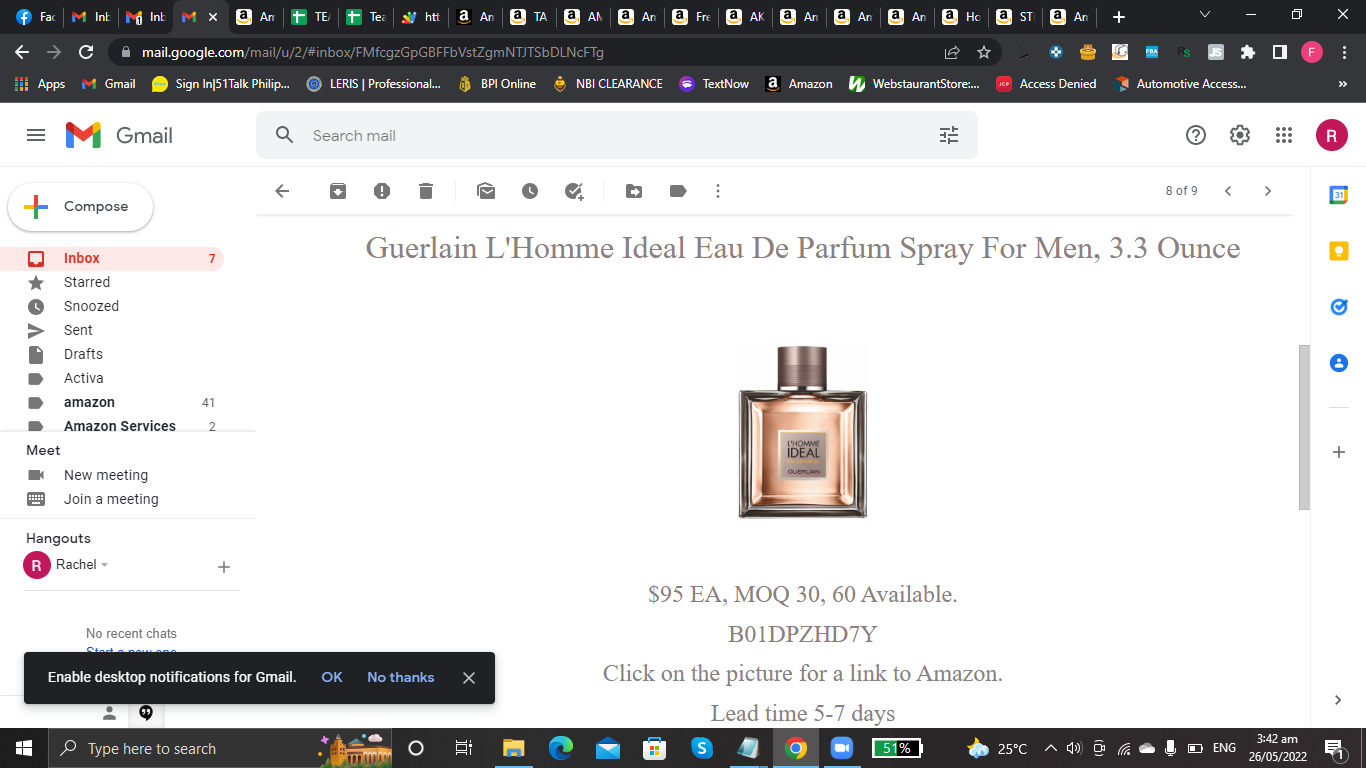This screenshot has width=1366, height=768.
Task: Mark the email as unread
Action: 486,191
